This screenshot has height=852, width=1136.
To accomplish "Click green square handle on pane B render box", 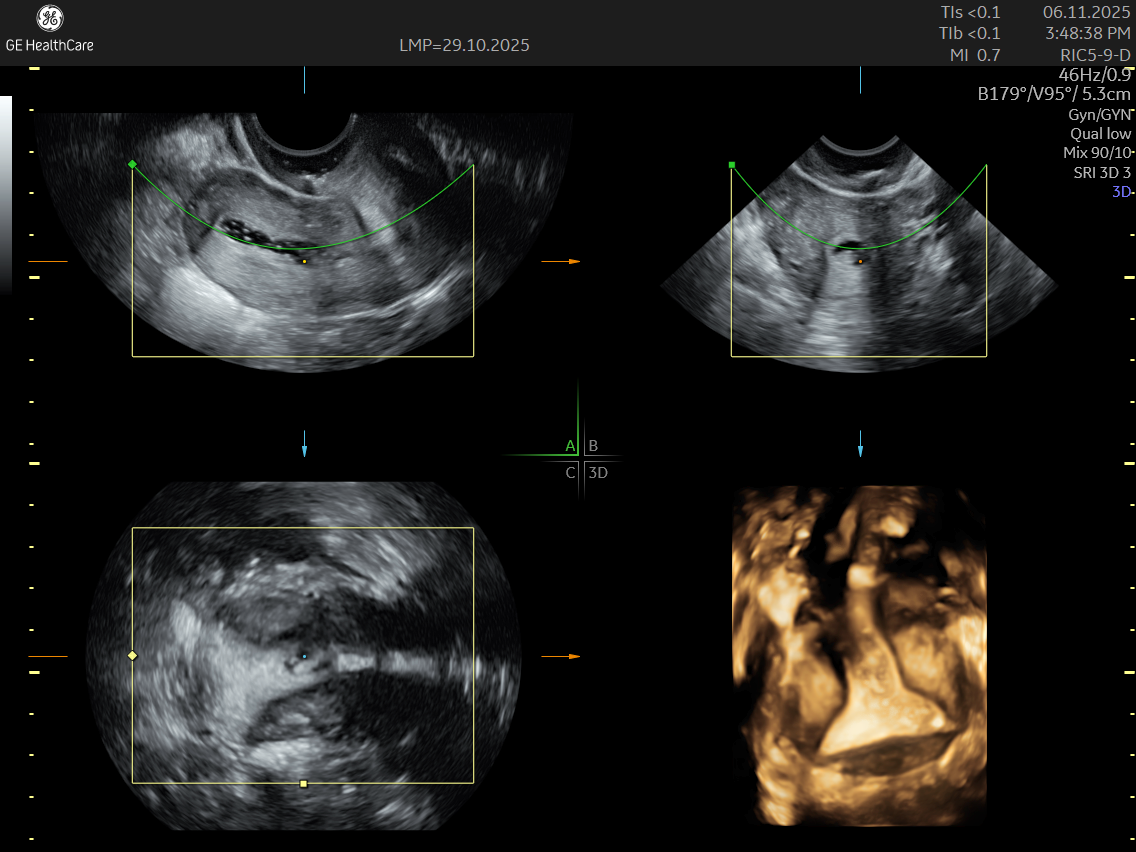I will (732, 164).
